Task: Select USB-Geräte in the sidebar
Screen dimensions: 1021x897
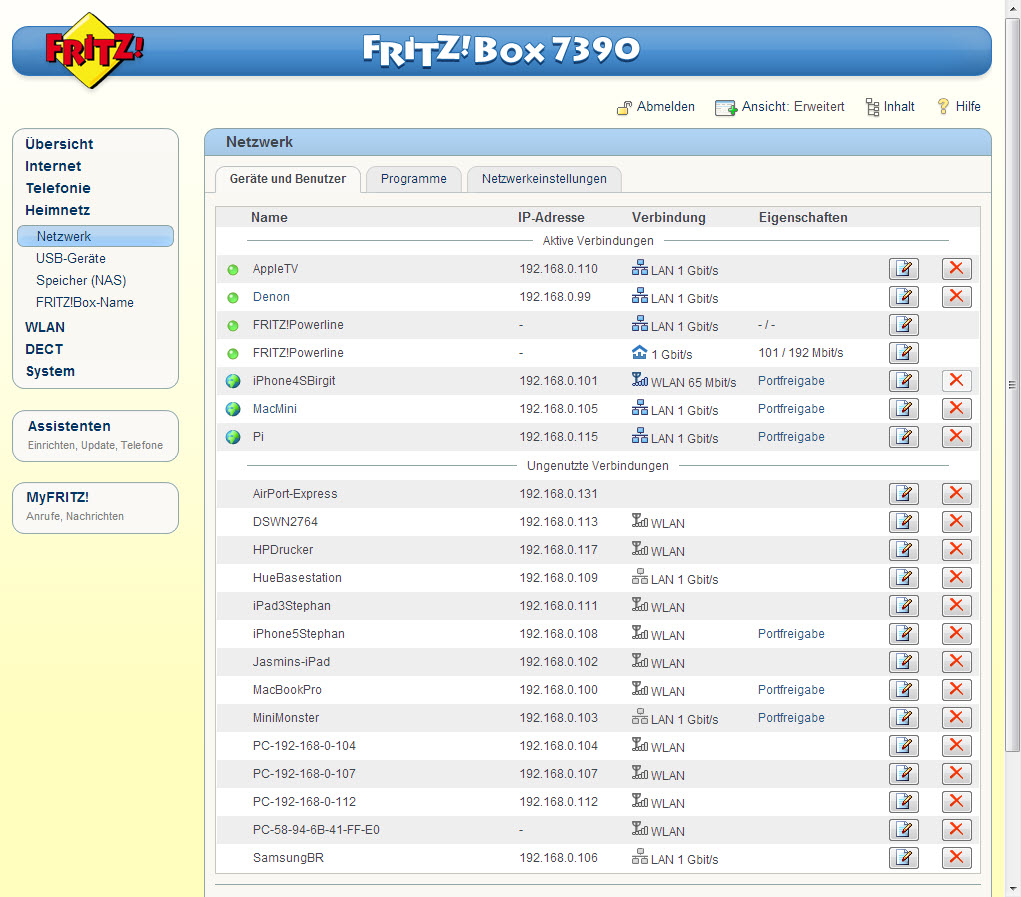Action: (x=70, y=258)
